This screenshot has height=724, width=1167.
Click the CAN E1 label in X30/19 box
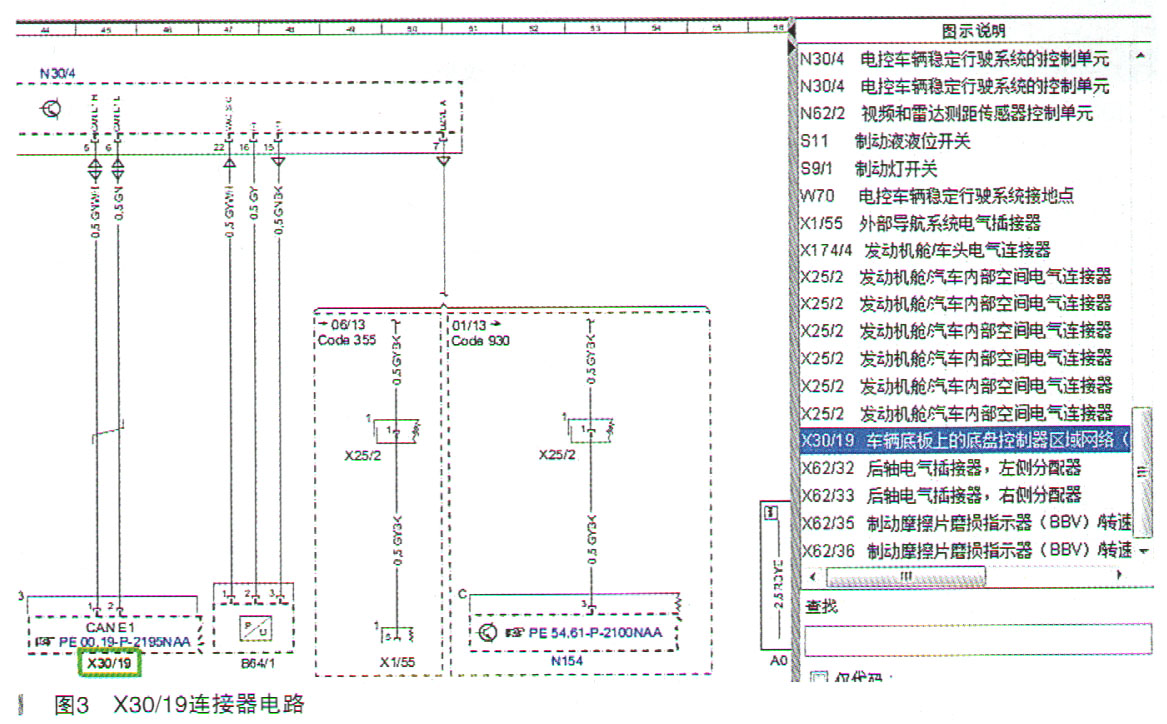[x=110, y=627]
